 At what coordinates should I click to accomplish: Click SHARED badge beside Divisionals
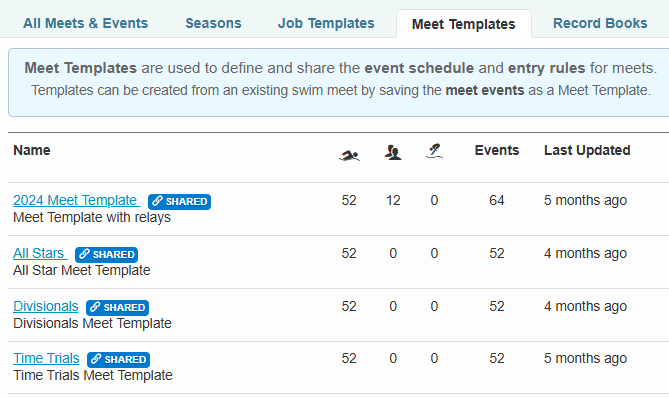(x=117, y=307)
